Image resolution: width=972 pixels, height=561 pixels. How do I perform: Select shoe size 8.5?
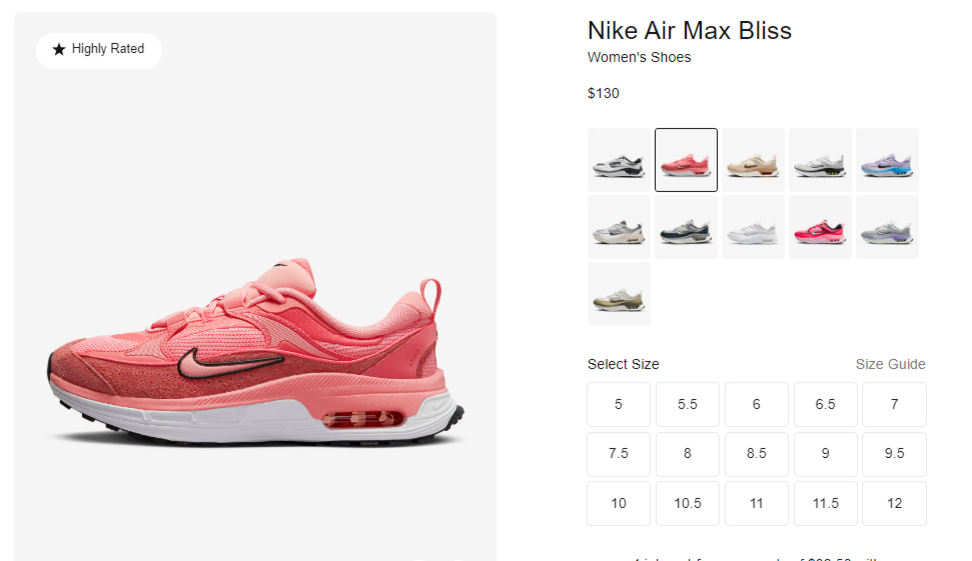756,454
